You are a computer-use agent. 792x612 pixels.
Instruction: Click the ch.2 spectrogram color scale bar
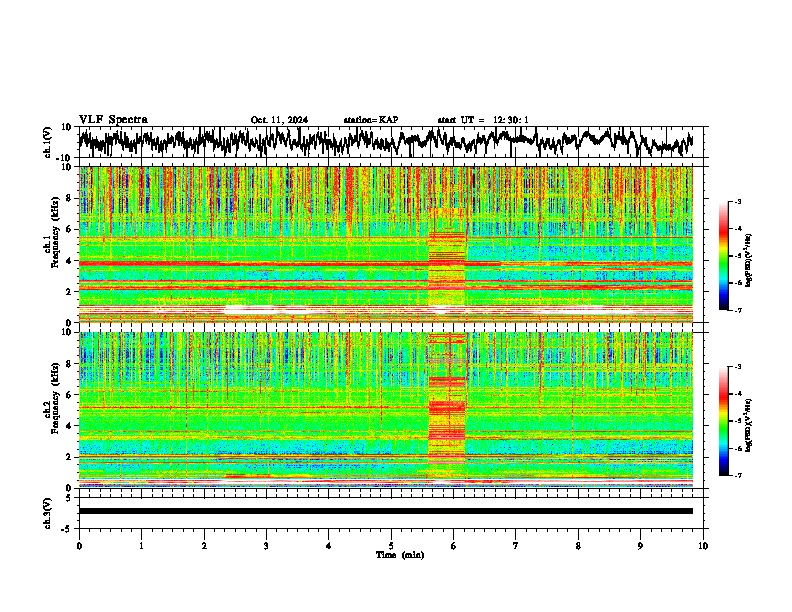(x=724, y=421)
